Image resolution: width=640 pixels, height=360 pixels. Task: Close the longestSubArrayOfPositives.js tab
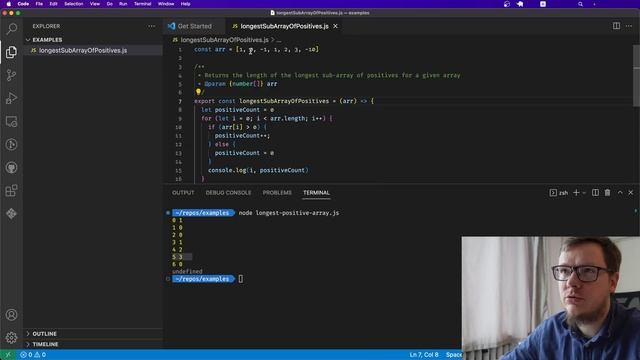336,26
